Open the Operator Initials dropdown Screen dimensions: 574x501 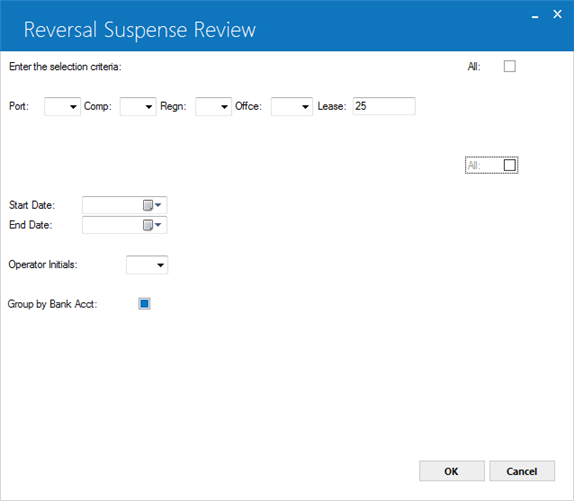coord(147,265)
